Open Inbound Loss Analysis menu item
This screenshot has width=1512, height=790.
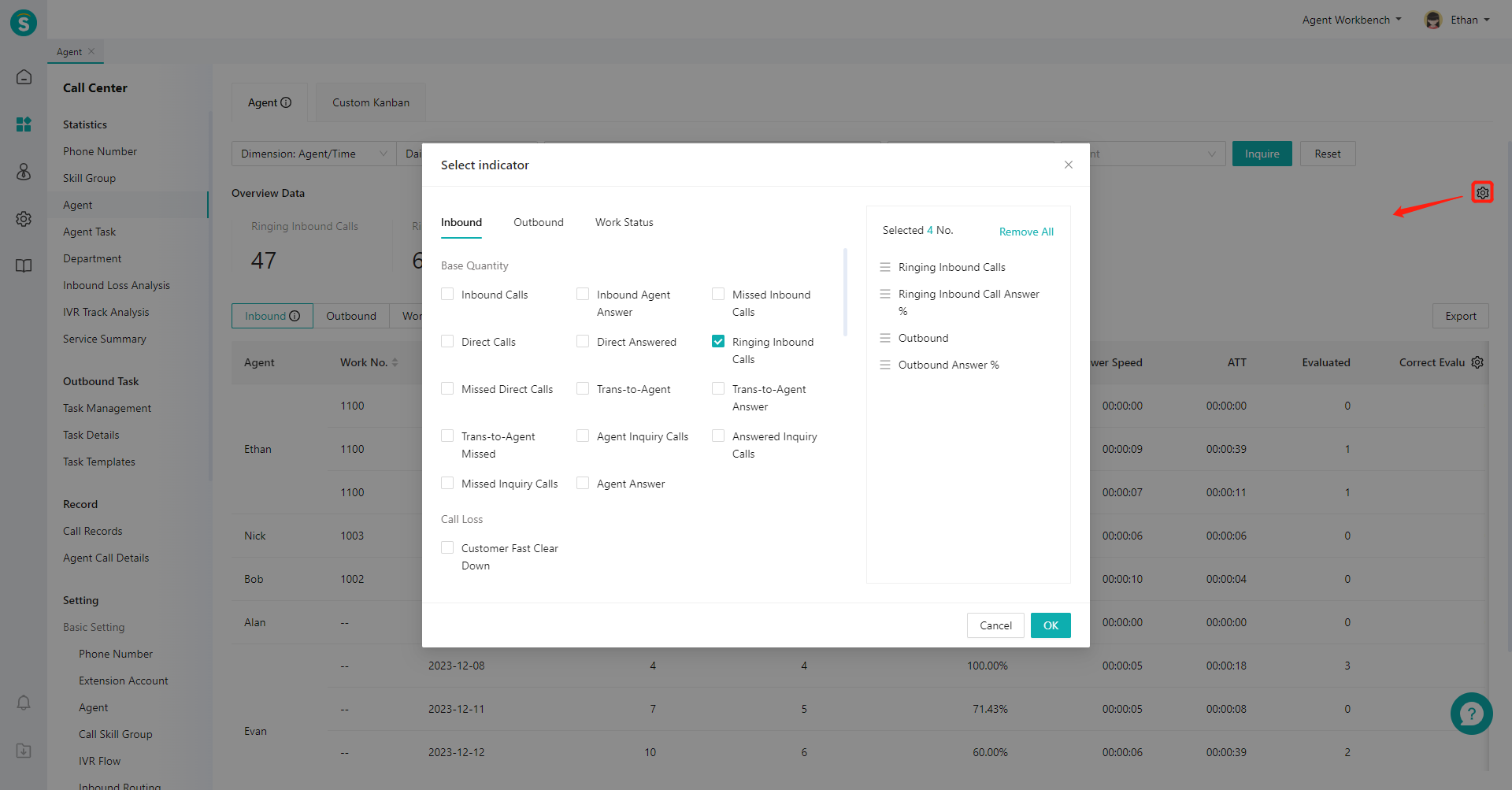click(117, 285)
